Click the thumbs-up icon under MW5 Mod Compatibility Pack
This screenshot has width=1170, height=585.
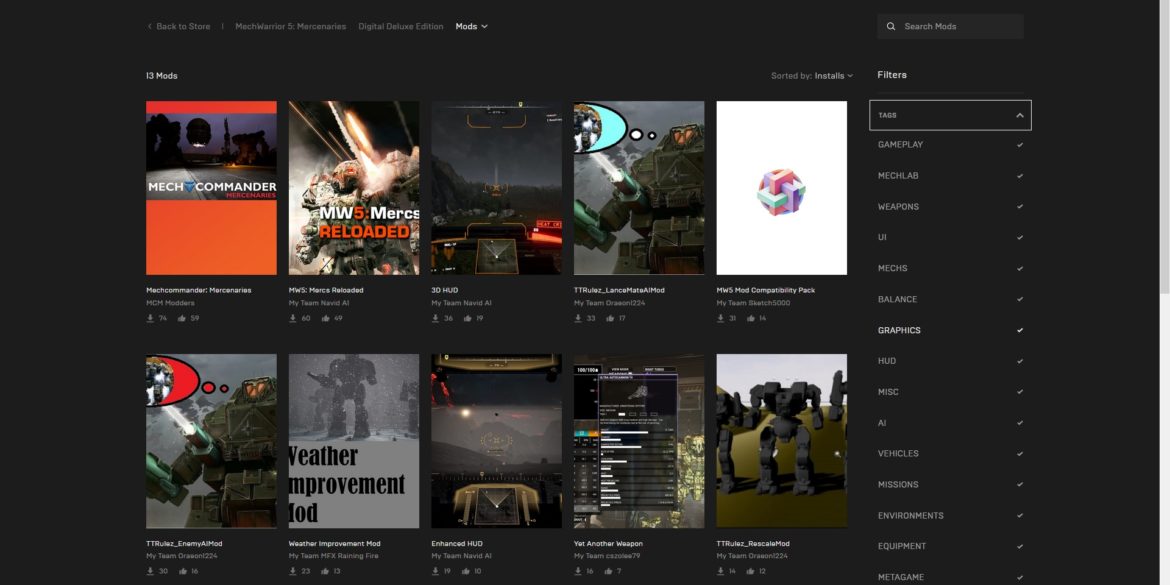(751, 319)
